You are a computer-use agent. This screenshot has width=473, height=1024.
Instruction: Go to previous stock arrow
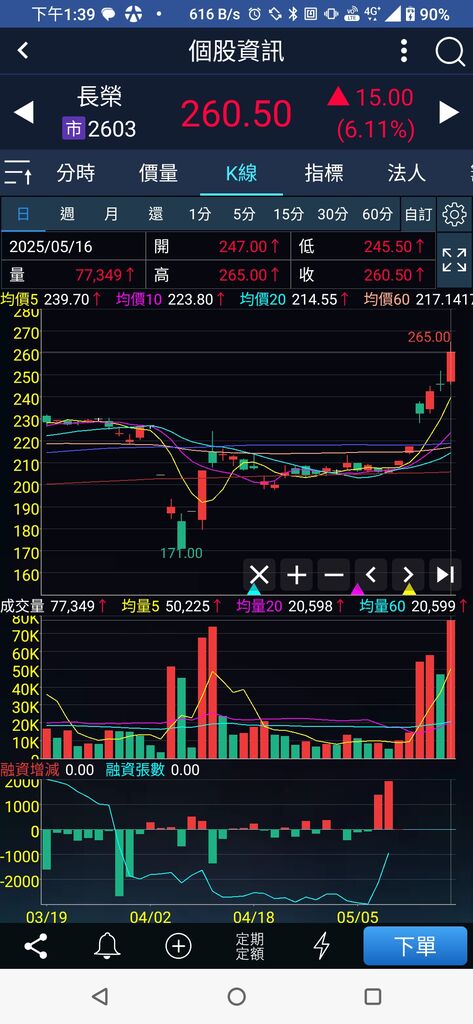tap(24, 112)
